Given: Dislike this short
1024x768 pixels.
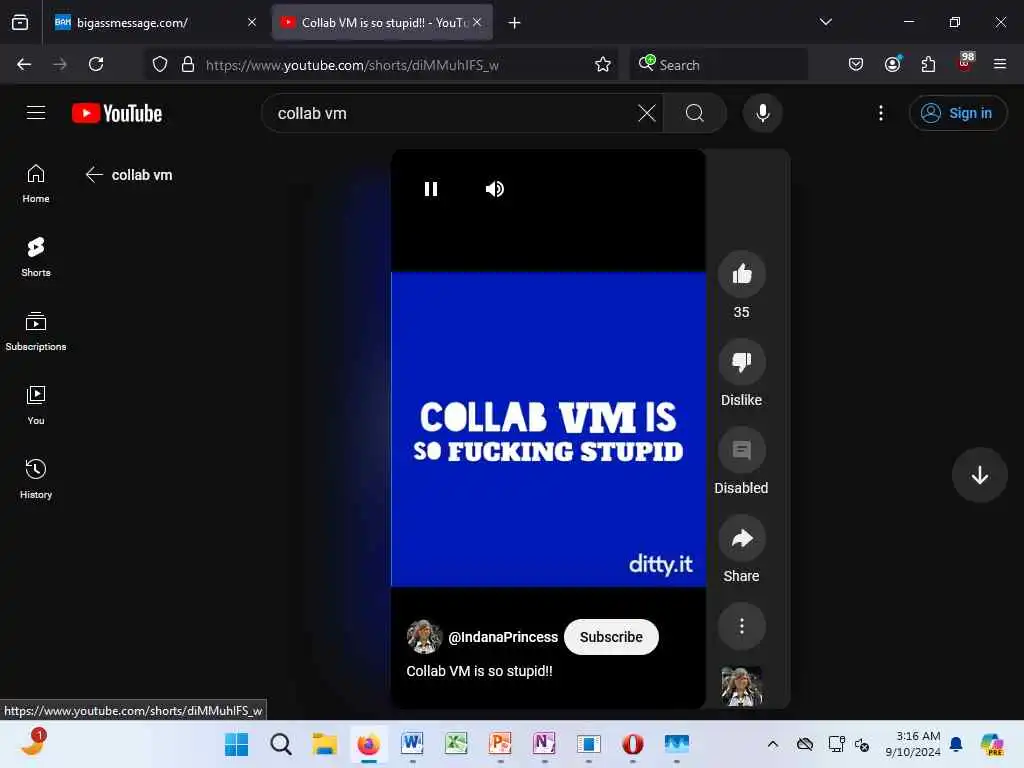Looking at the screenshot, I should pos(741,362).
